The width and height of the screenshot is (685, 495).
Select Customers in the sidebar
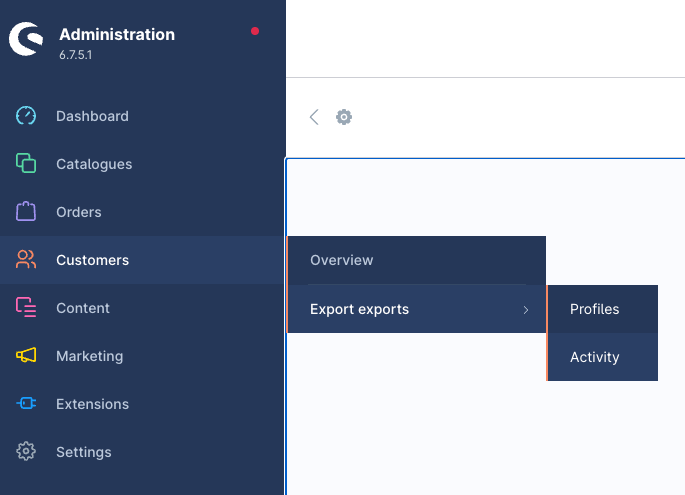(x=142, y=260)
